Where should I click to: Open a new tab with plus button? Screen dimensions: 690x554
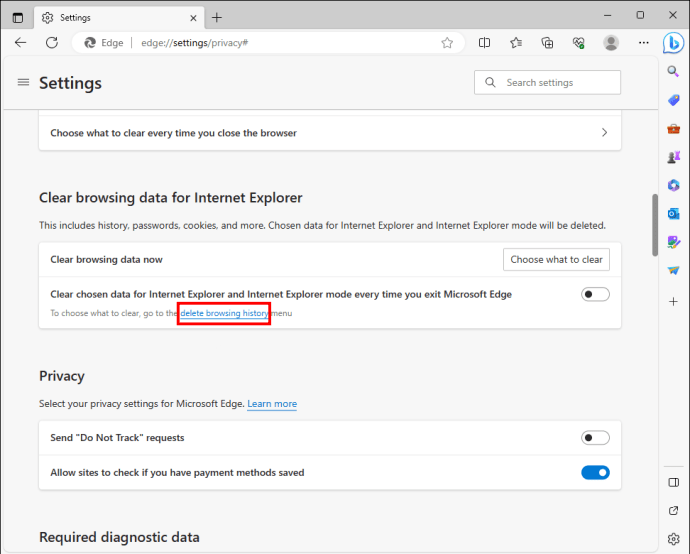[x=217, y=18]
